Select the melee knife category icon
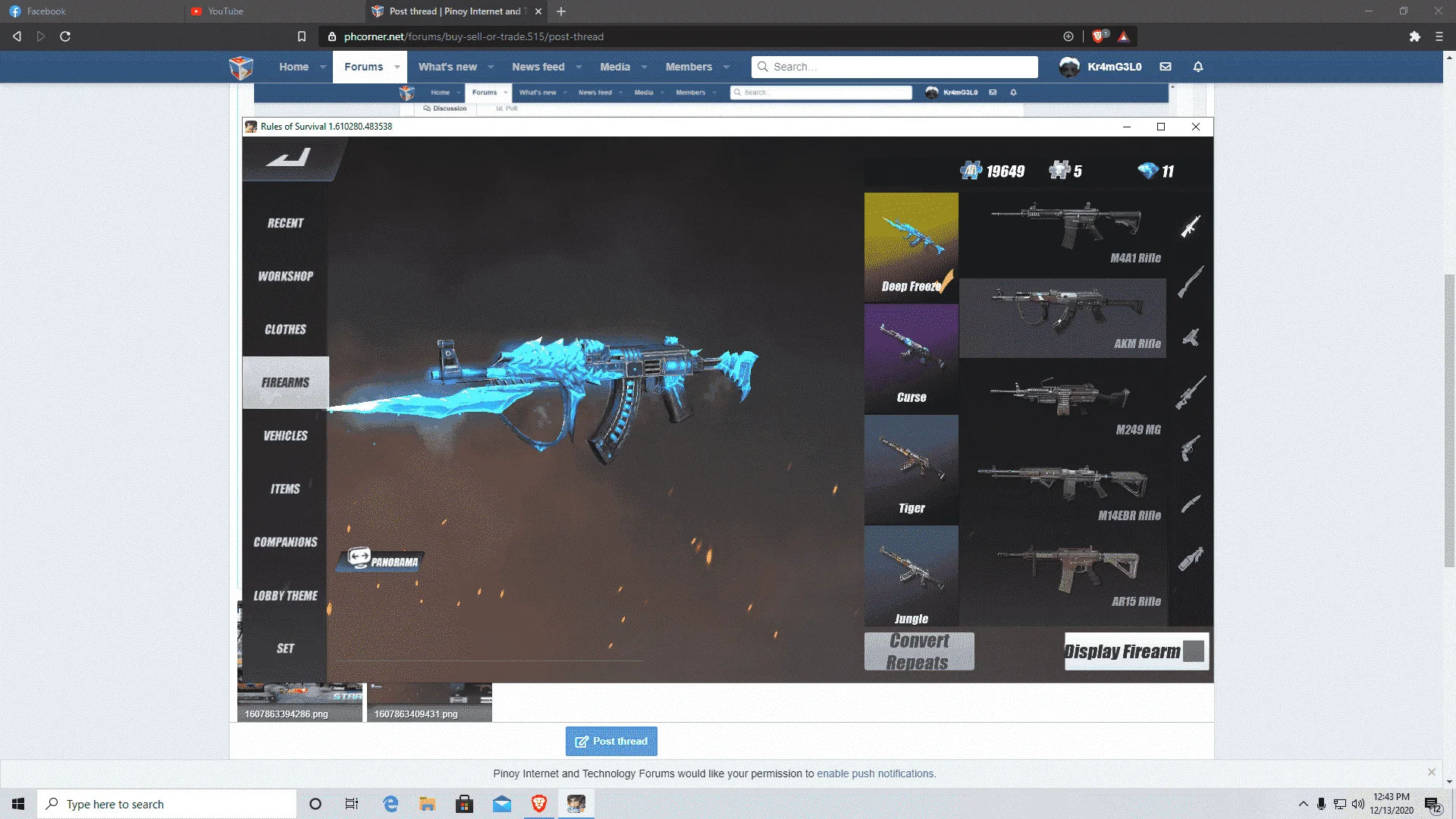 pos(1191,504)
